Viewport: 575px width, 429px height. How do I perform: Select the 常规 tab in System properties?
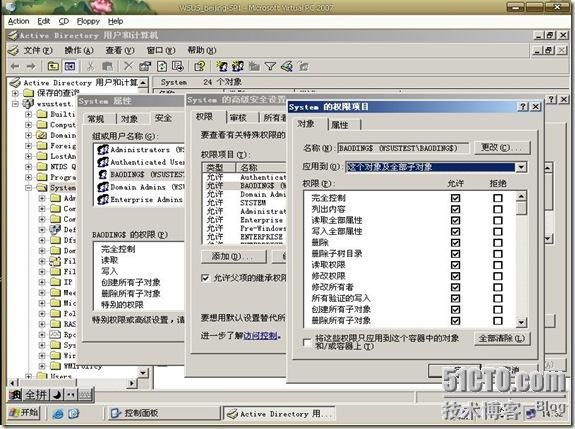pos(96,119)
